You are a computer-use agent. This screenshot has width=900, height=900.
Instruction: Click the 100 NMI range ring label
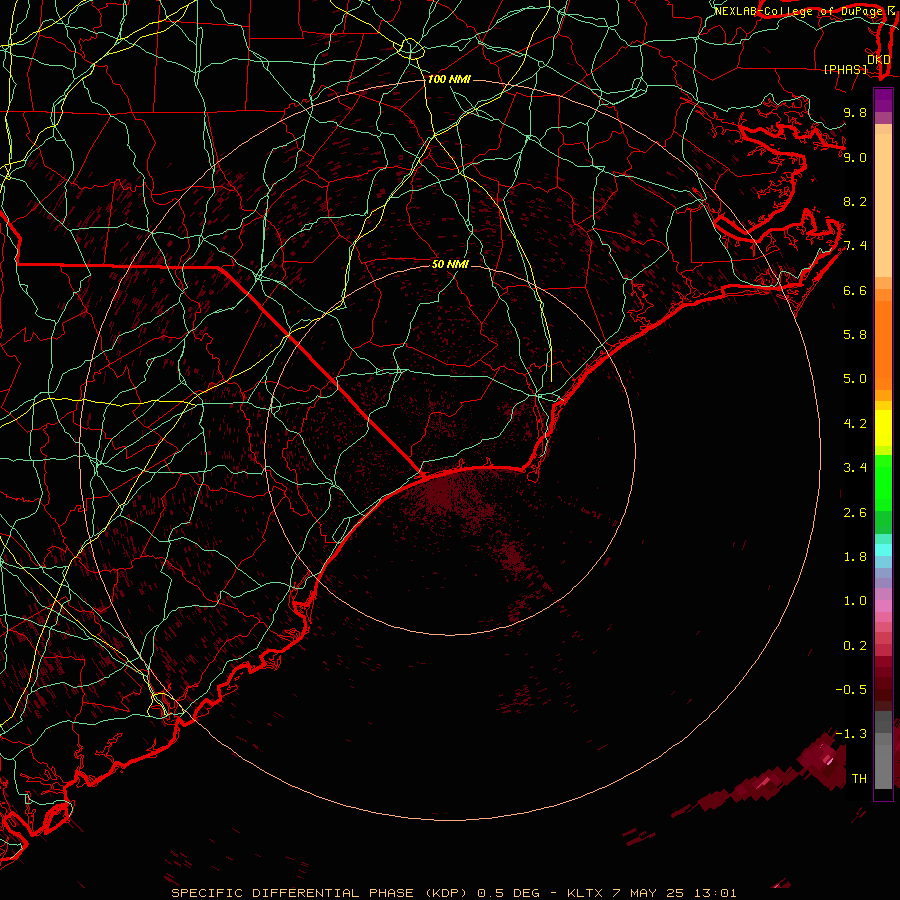449,79
